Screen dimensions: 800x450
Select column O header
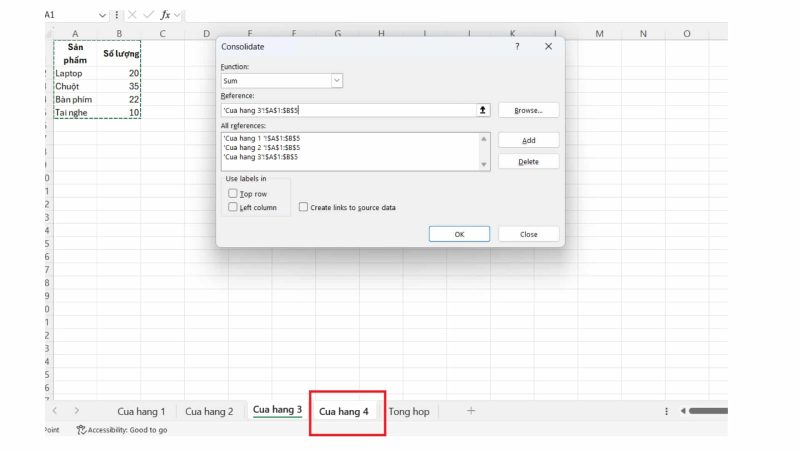coord(687,34)
